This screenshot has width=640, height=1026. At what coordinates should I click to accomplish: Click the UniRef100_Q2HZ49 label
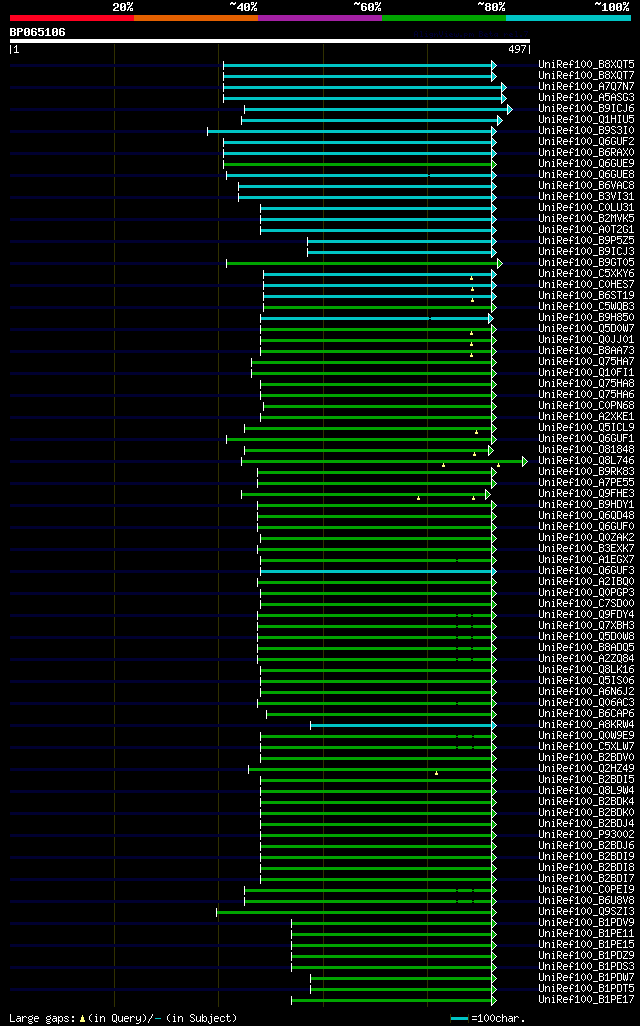pos(586,768)
